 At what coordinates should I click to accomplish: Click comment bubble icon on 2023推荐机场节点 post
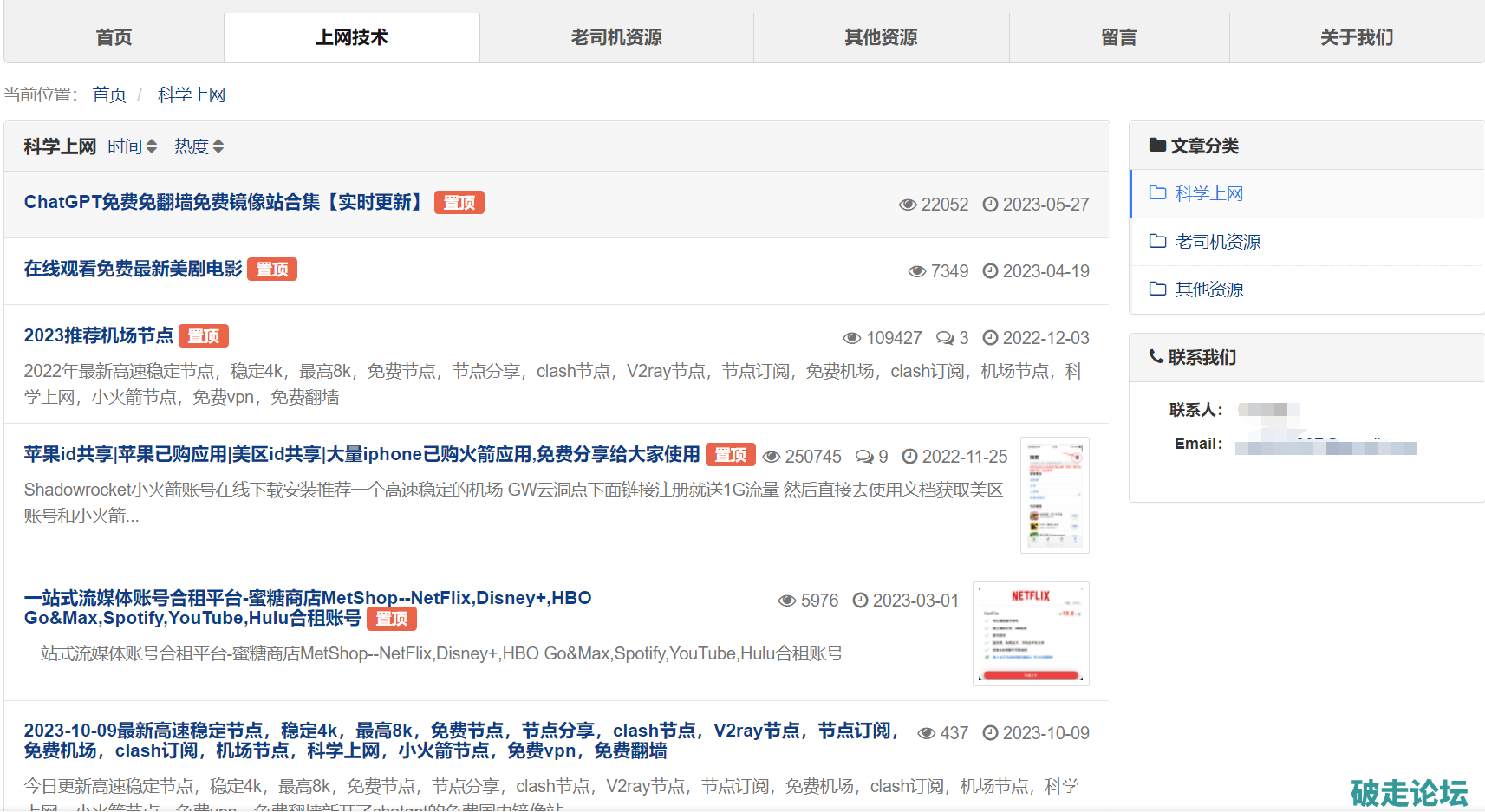(x=945, y=338)
